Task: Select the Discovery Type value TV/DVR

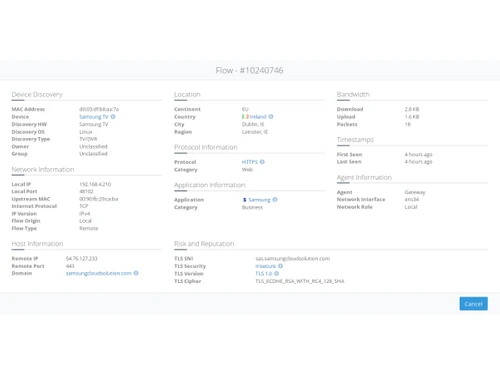Action: (88, 139)
